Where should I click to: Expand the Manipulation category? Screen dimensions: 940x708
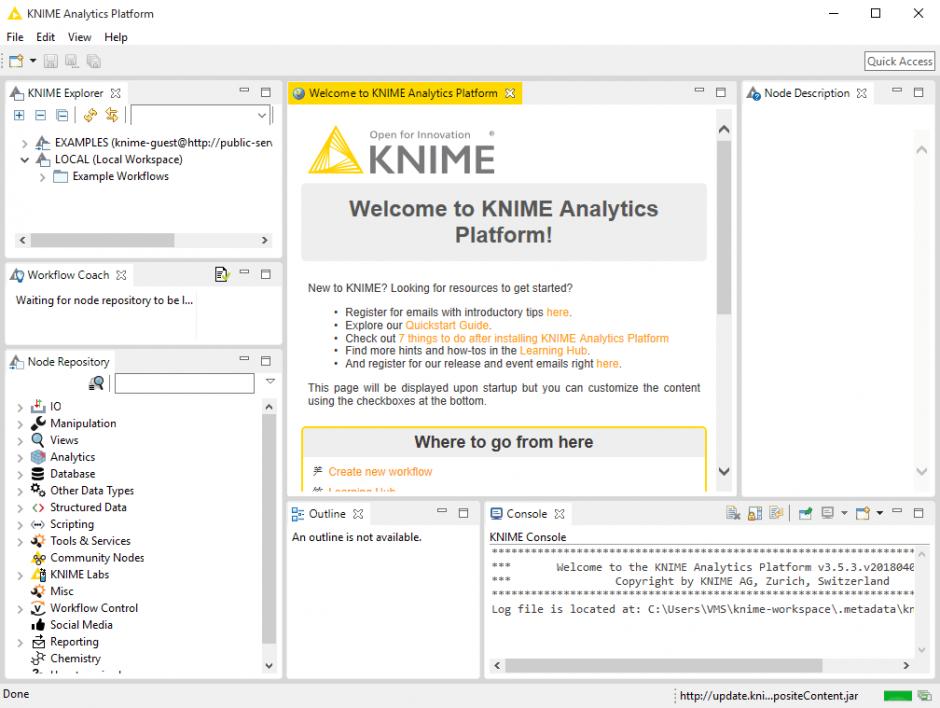click(20, 424)
